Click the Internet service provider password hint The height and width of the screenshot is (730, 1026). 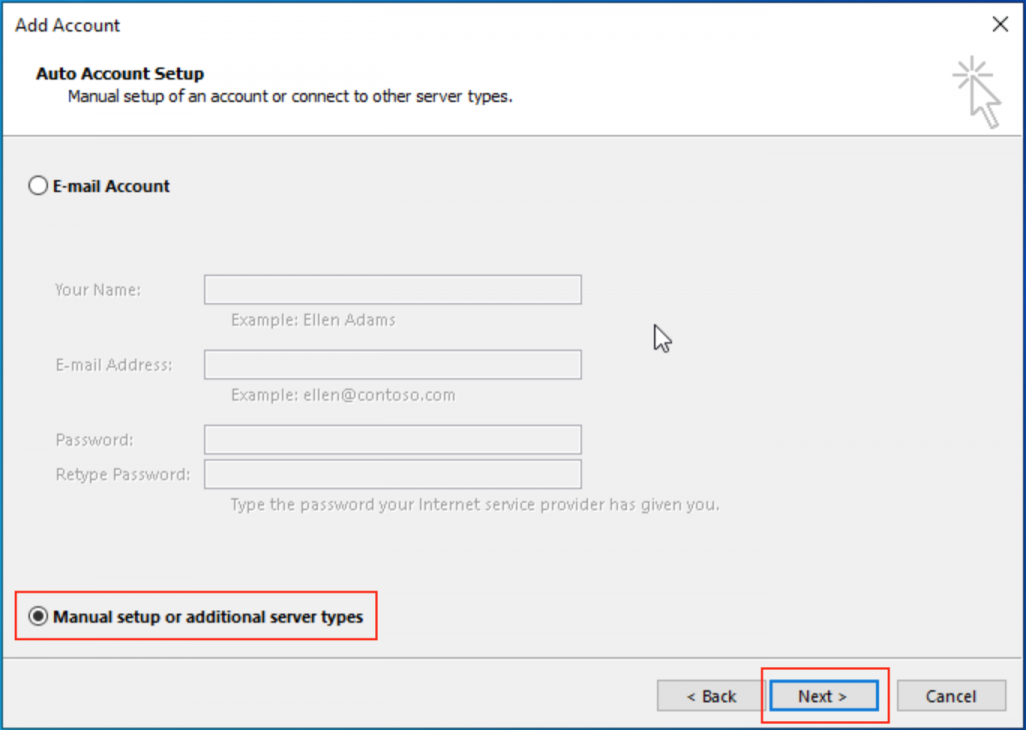474,504
